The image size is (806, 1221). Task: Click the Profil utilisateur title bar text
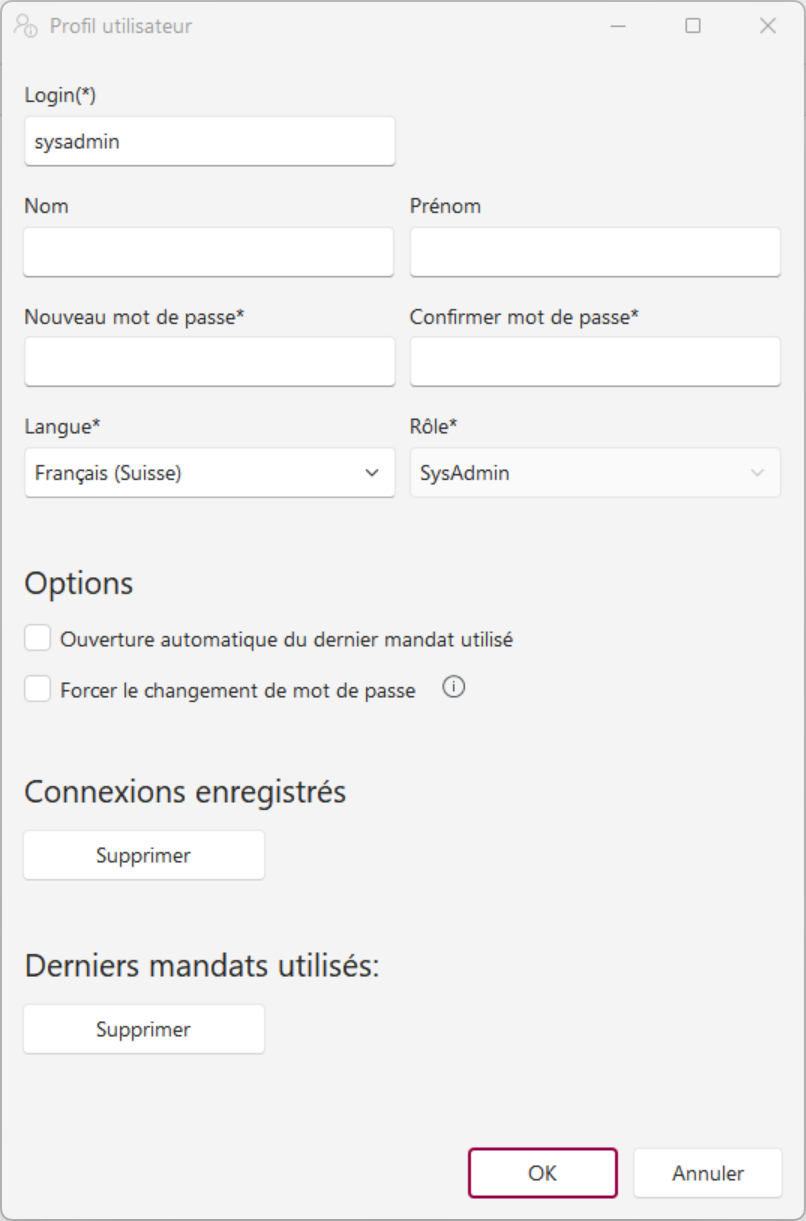(x=121, y=26)
